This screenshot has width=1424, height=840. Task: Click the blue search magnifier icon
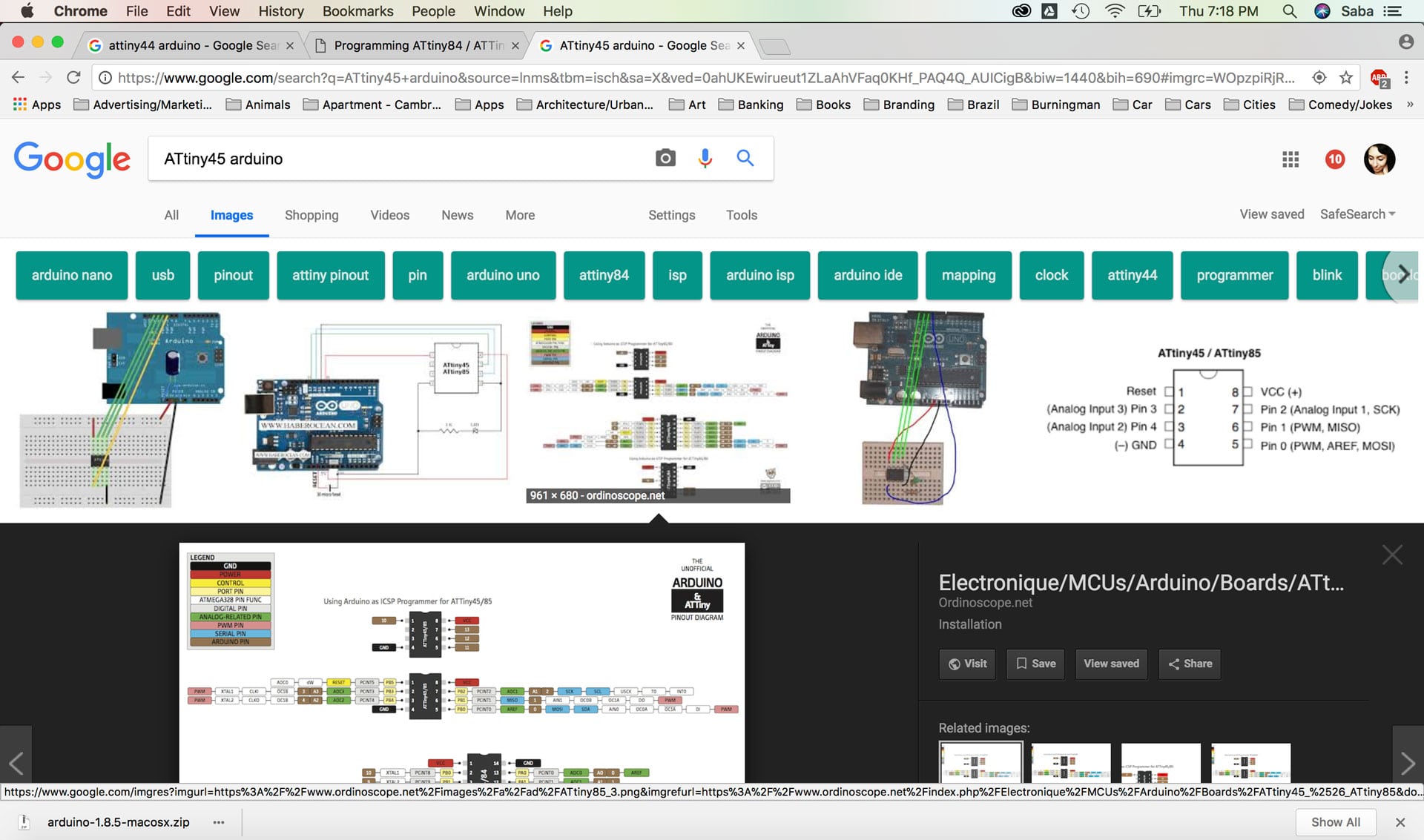(x=745, y=158)
